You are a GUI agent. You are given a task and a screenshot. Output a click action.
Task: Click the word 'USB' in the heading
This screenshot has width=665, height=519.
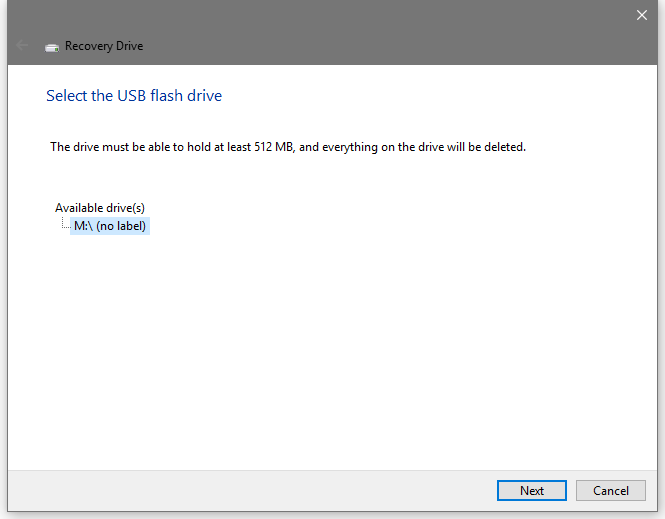pos(131,96)
